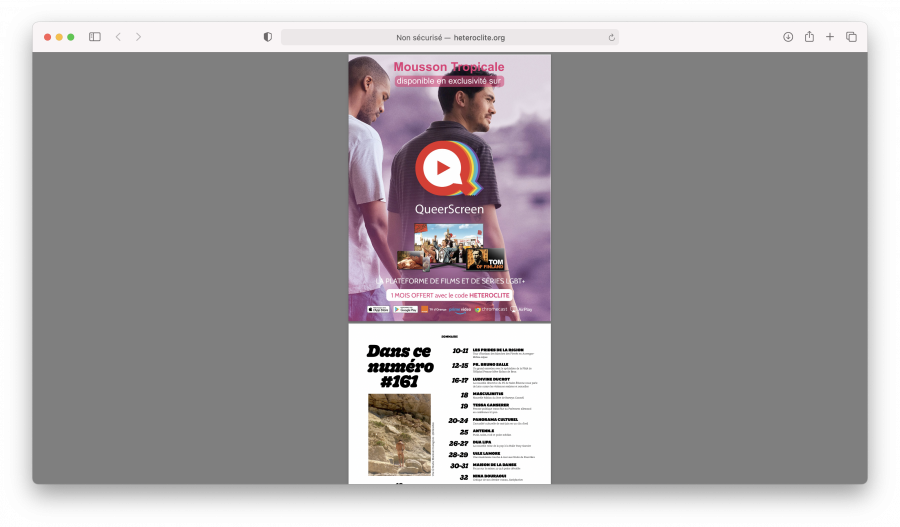The image size is (900, 527).
Task: Click the Google Play badge
Action: pyautogui.click(x=405, y=310)
